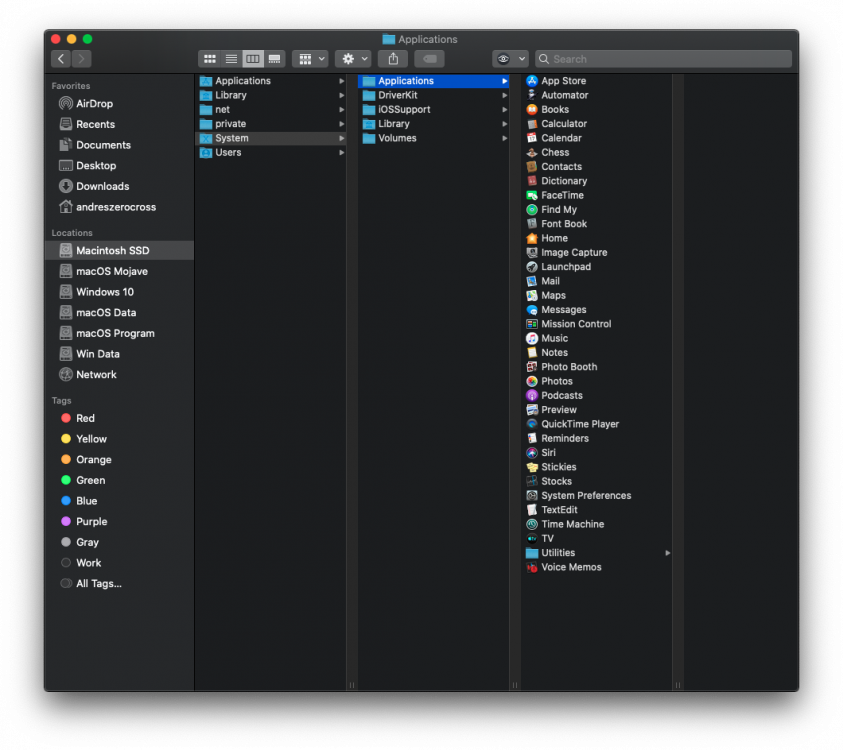The image size is (843, 750).
Task: Select the Automator app icon
Action: coord(532,95)
